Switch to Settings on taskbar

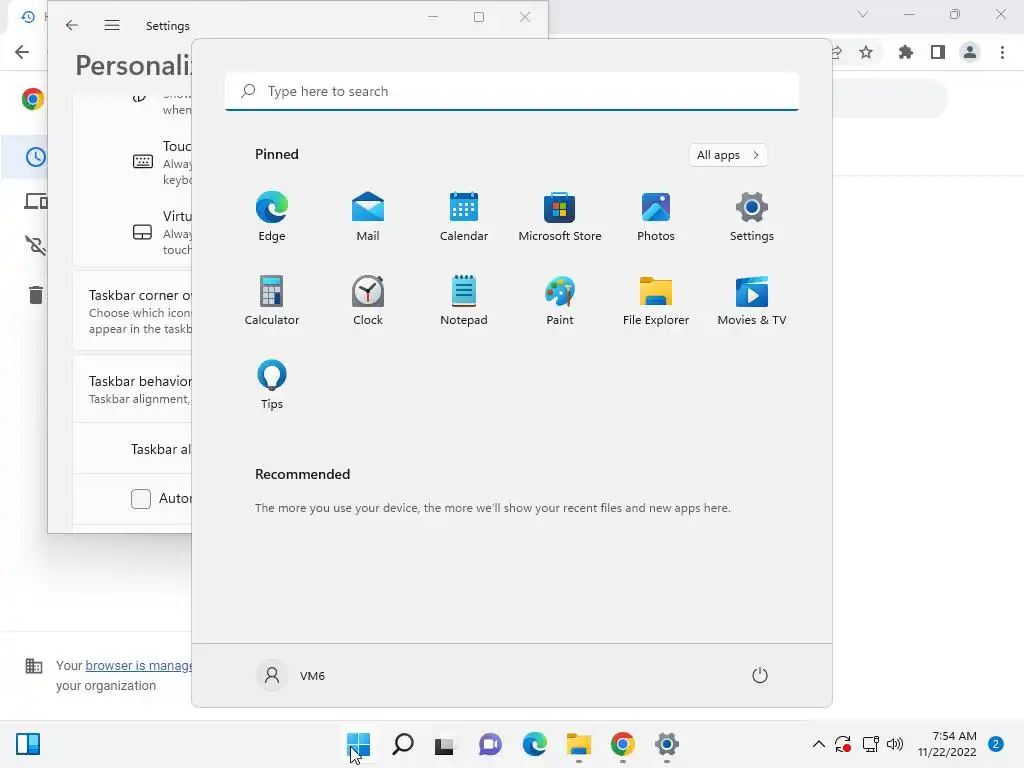pos(666,744)
